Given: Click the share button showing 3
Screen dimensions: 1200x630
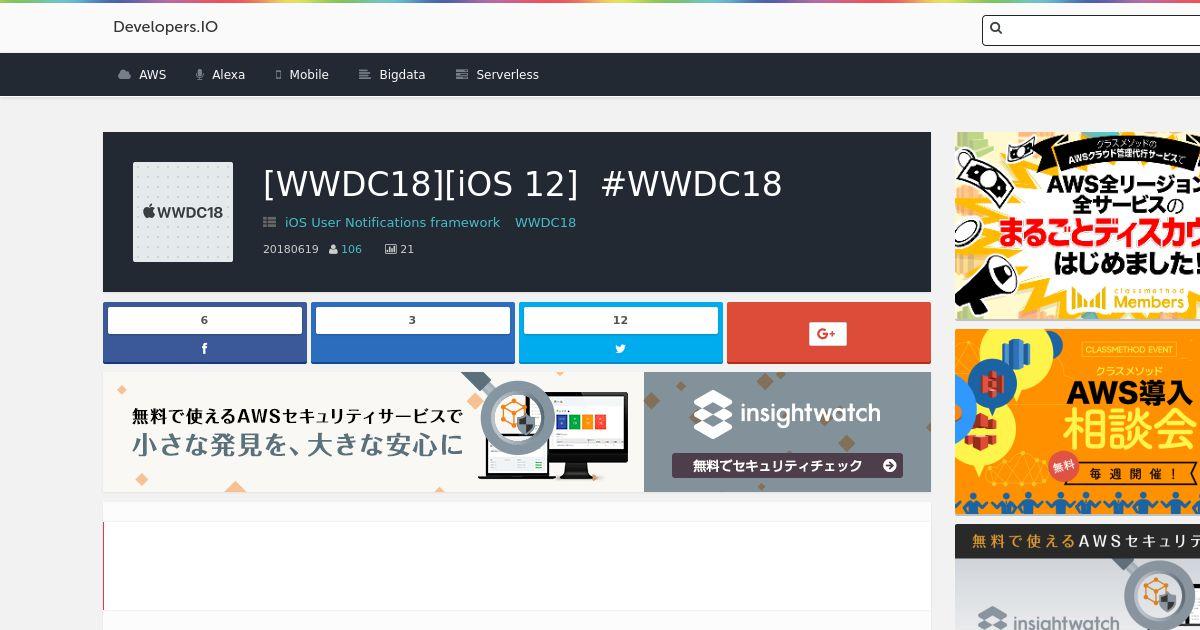Looking at the screenshot, I should 413,333.
